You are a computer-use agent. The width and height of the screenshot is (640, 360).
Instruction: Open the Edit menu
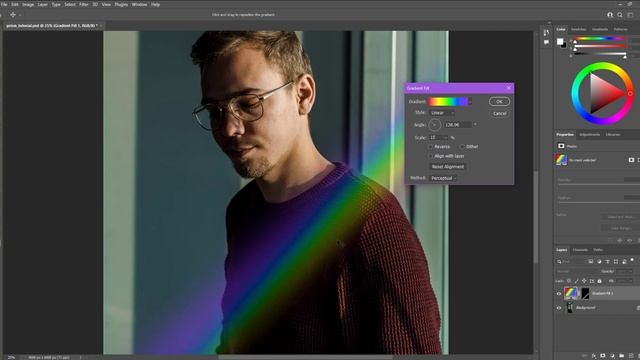[15, 4]
